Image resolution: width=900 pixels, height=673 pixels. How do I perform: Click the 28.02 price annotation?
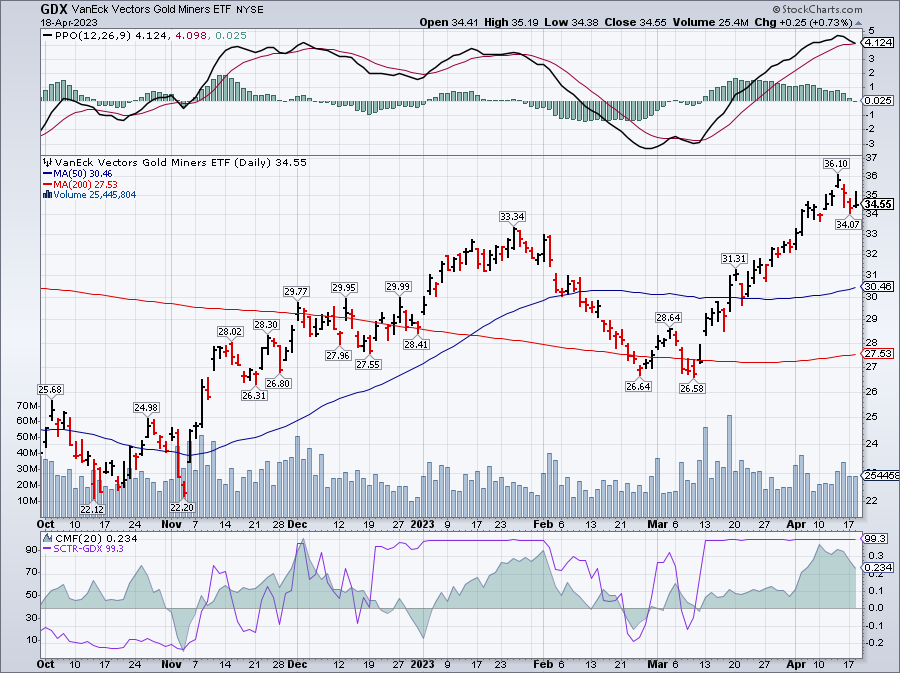(x=230, y=331)
